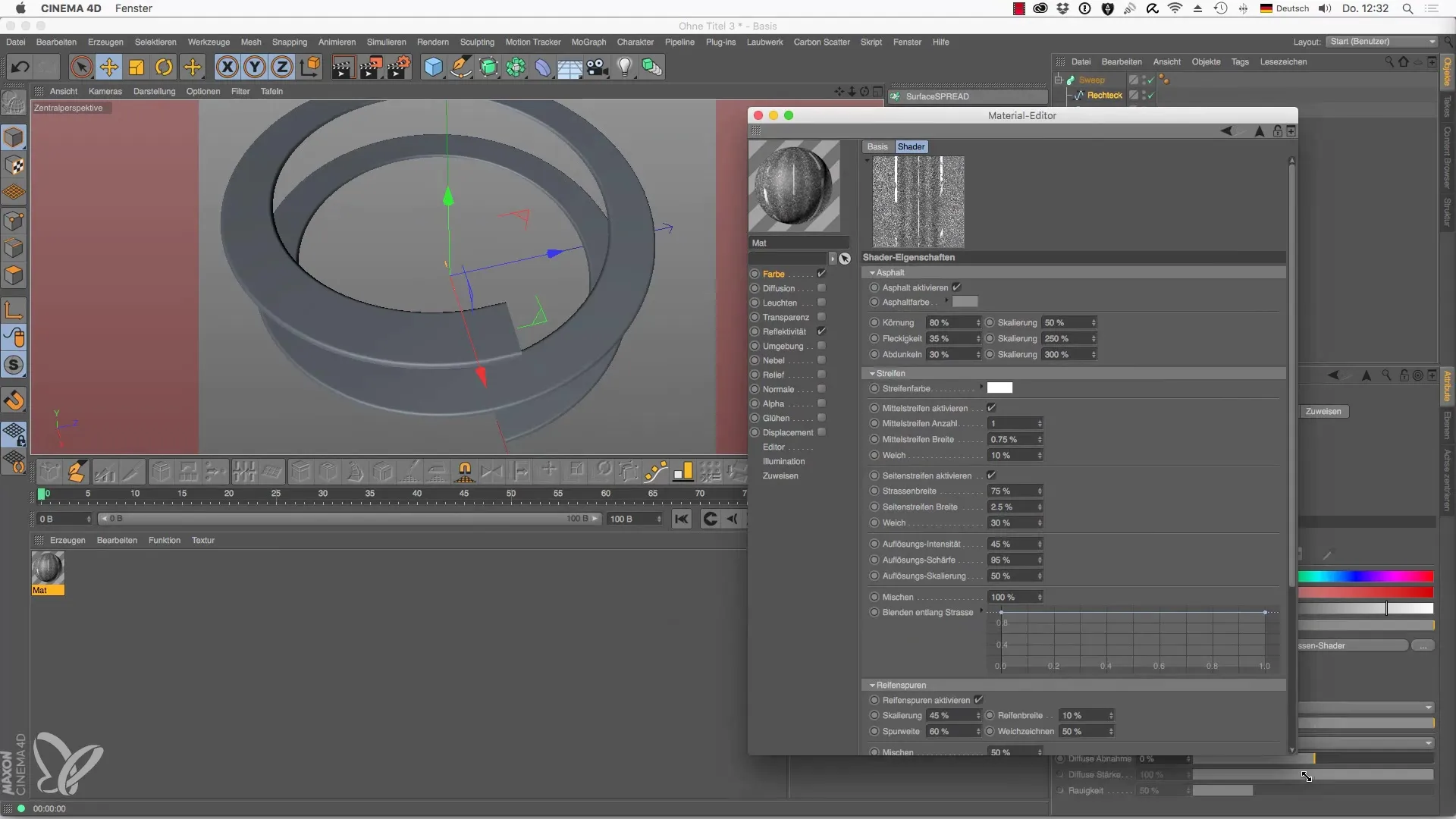This screenshot has height=819, width=1456.
Task: Click the Strassenbreite input field
Action: [1012, 491]
